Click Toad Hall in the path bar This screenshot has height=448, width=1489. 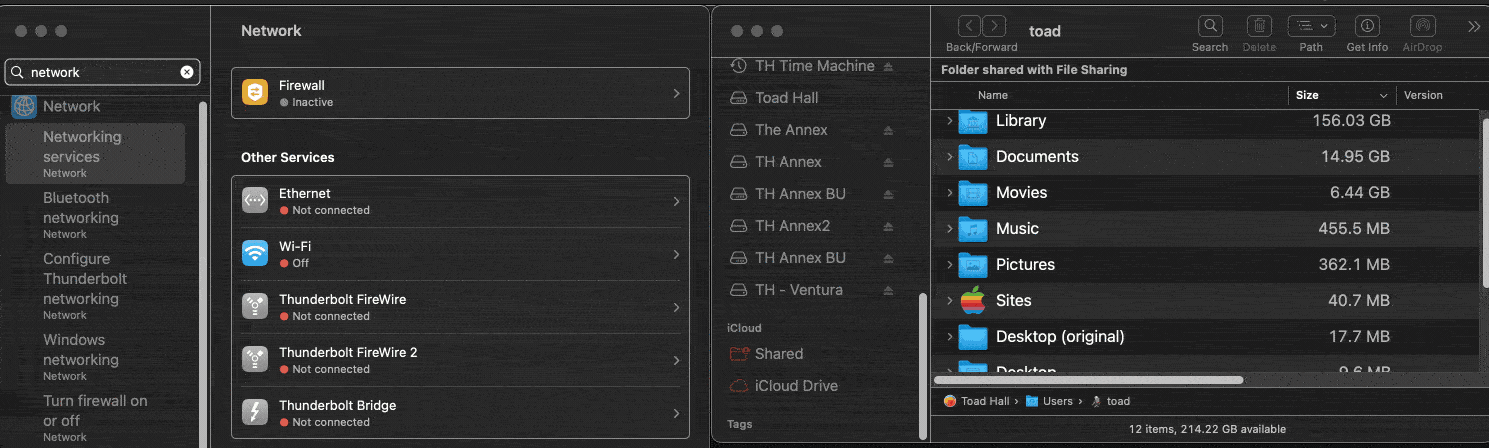point(977,401)
